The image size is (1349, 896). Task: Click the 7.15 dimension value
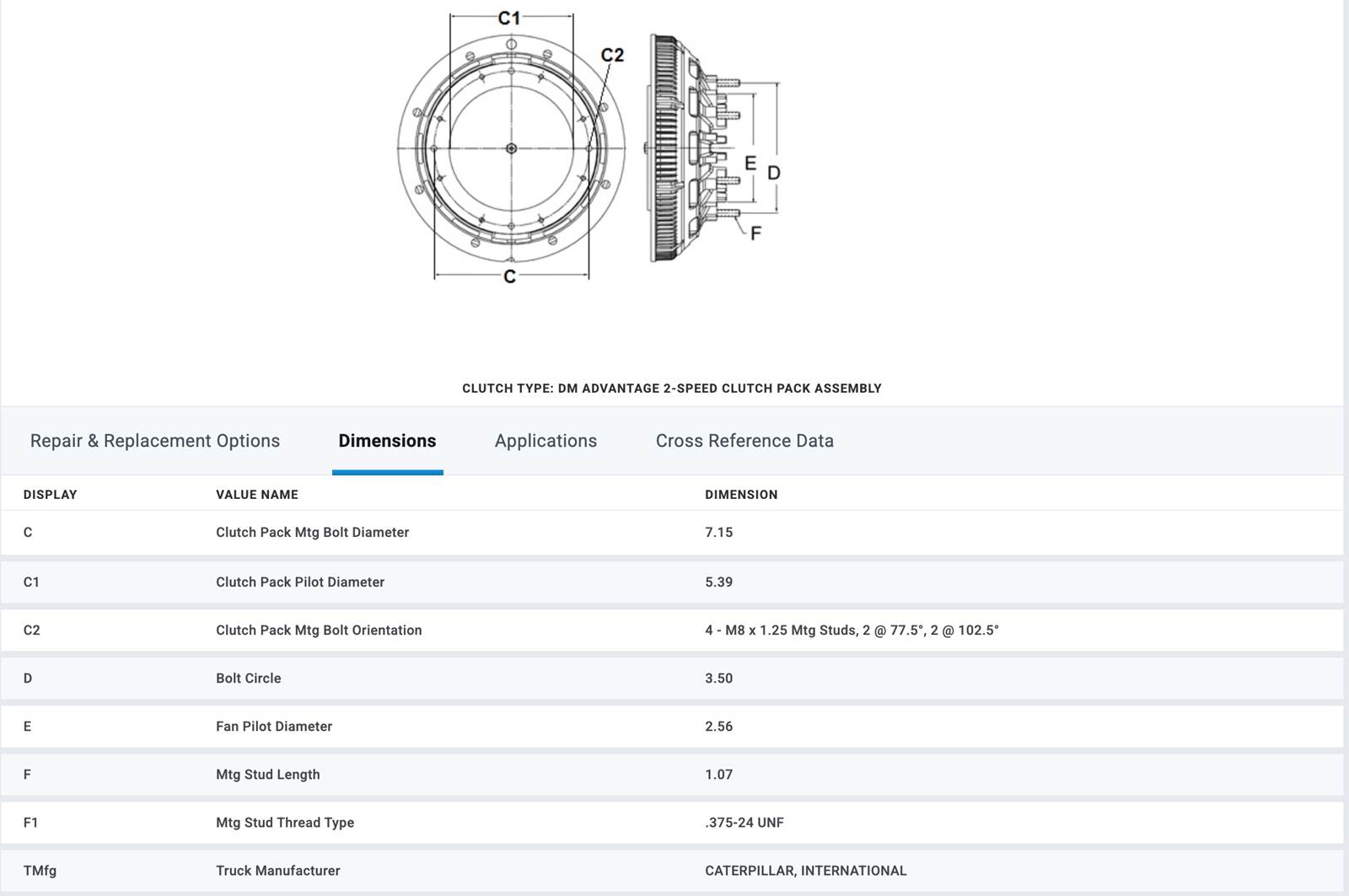point(719,533)
